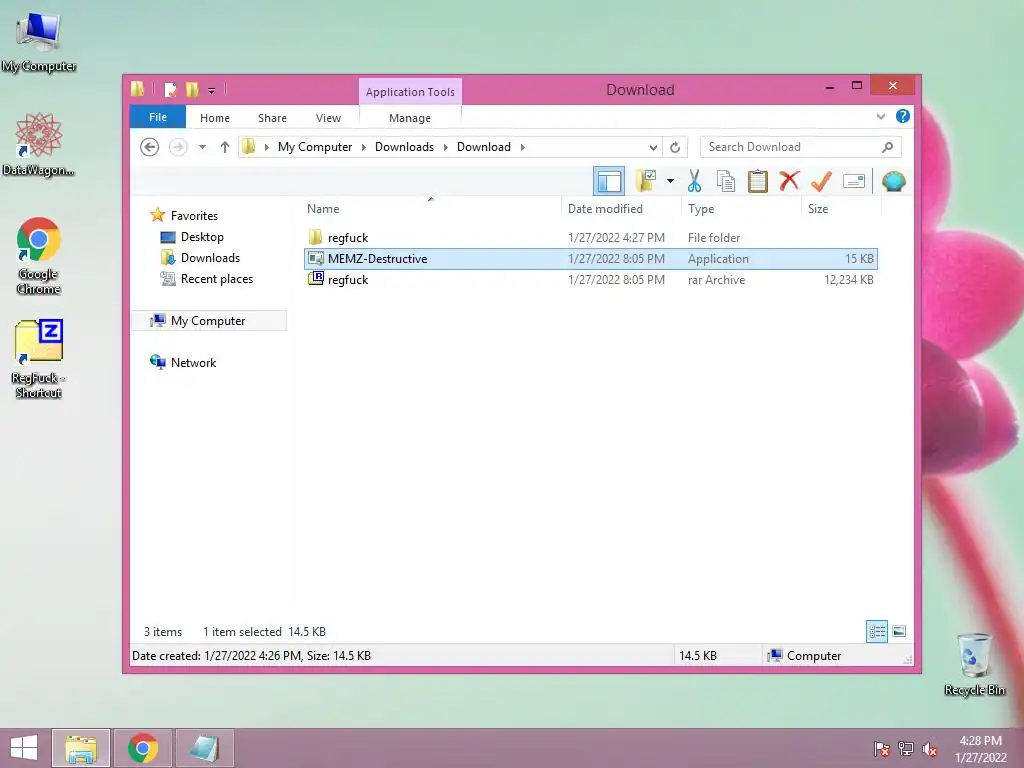The image size is (1024, 768).
Task: Open the recent locations dropdown arrow
Action: click(x=202, y=147)
